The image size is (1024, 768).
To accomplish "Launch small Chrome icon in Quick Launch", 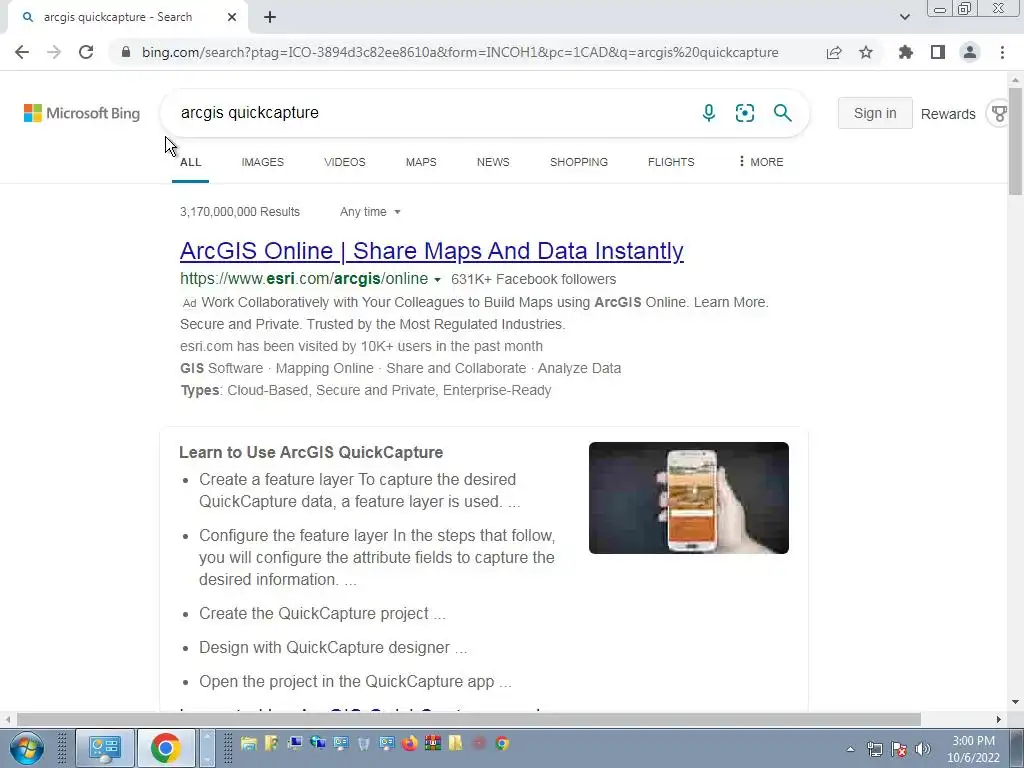I will coord(502,743).
